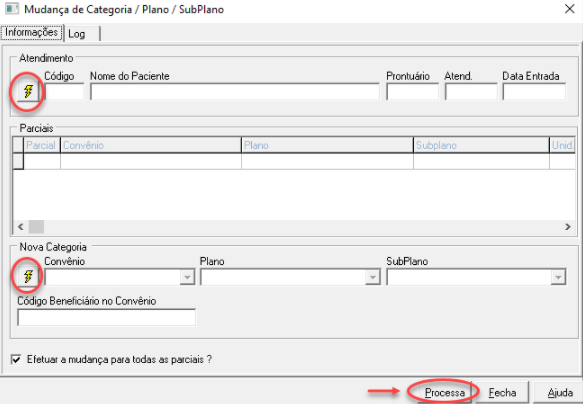Screen dimensions: 583x404
Task: Close the Mudança de Categoria window
Action: coord(569,9)
